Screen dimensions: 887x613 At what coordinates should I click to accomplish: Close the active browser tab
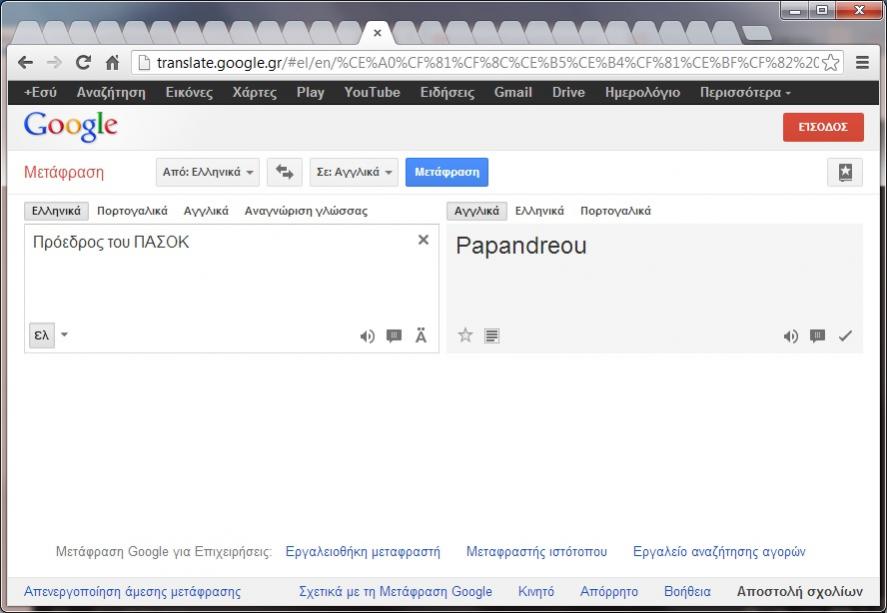tap(377, 33)
